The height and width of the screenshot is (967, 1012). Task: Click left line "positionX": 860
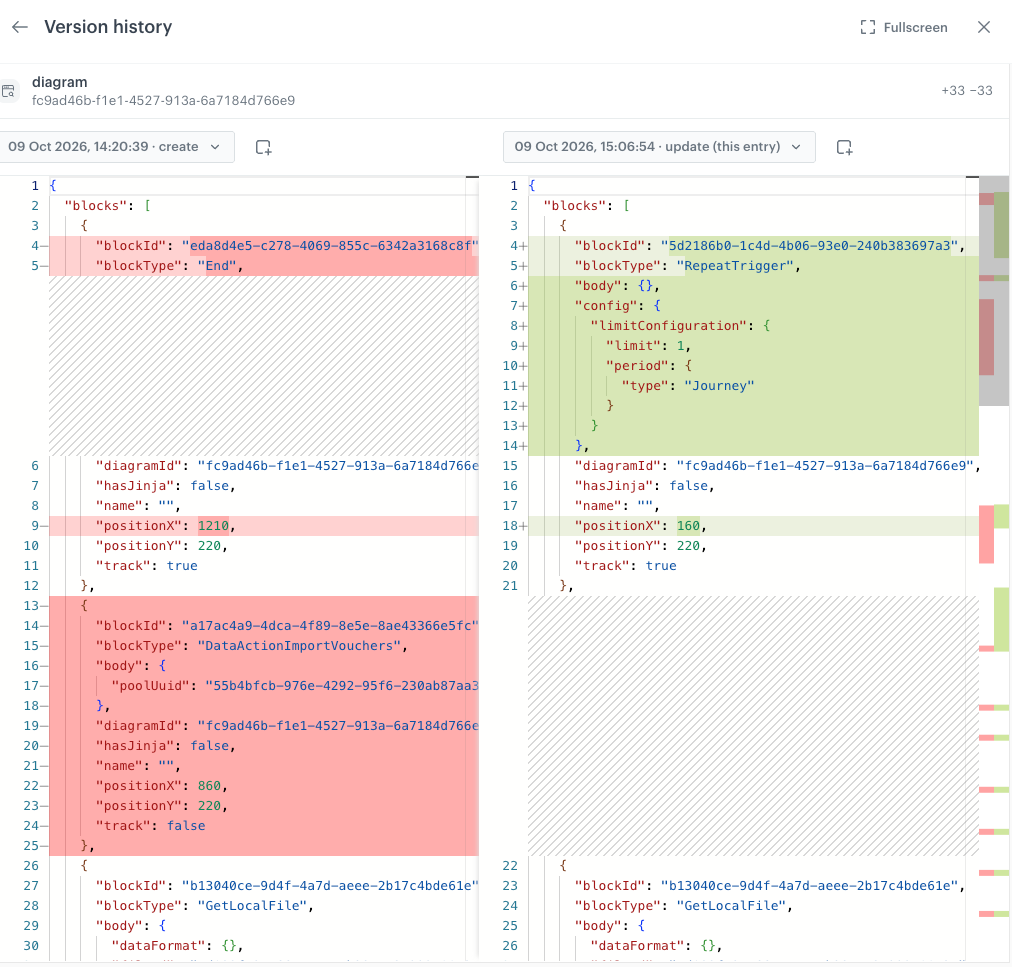coord(162,786)
